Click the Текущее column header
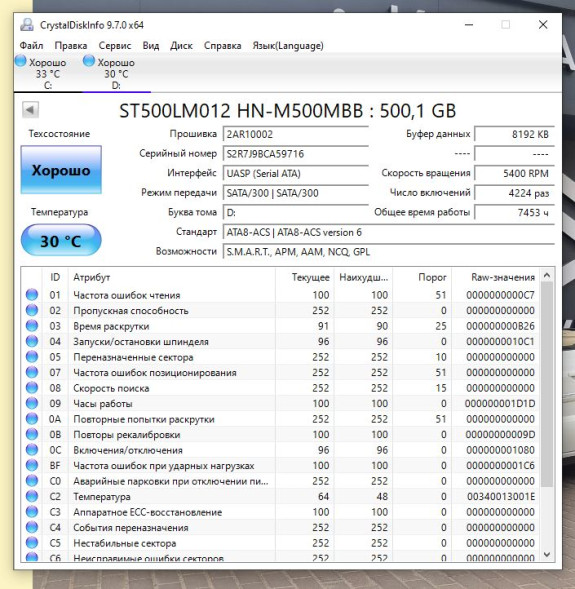This screenshot has height=589, width=575. click(305, 277)
